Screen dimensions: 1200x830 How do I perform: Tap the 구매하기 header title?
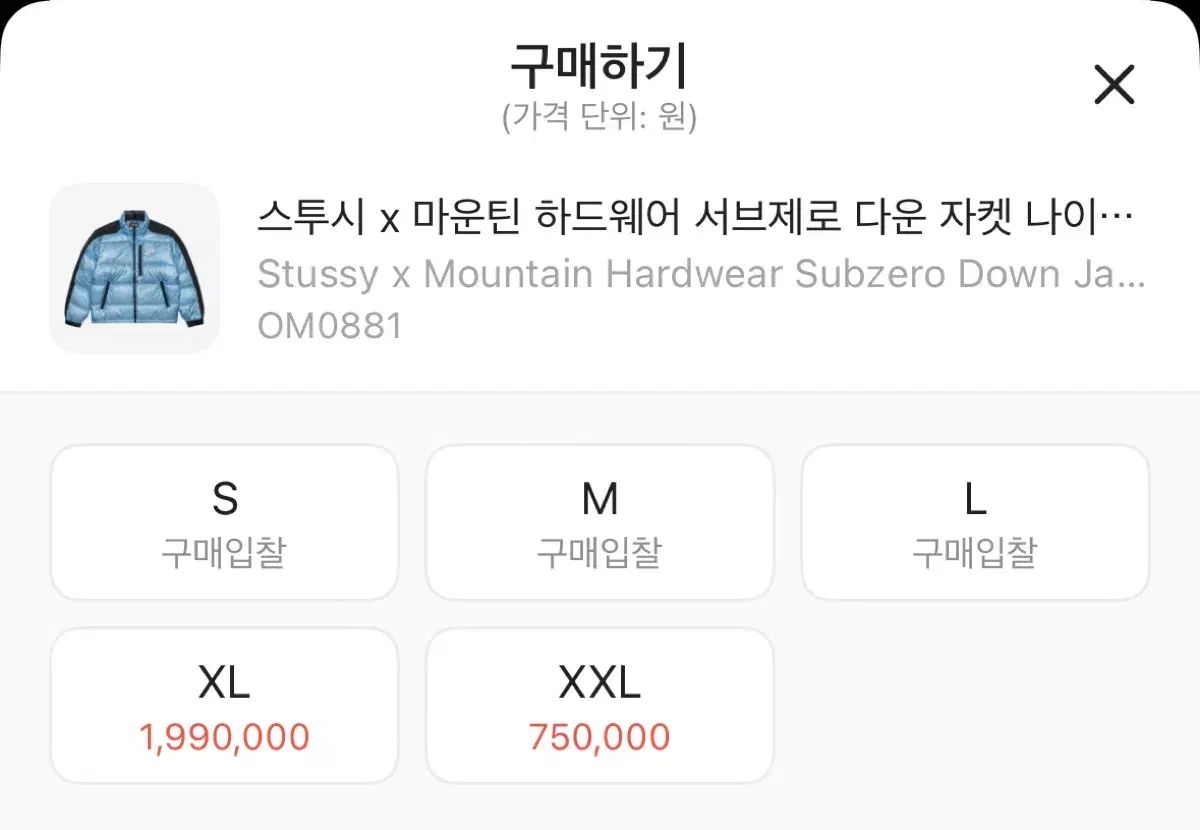tap(599, 68)
